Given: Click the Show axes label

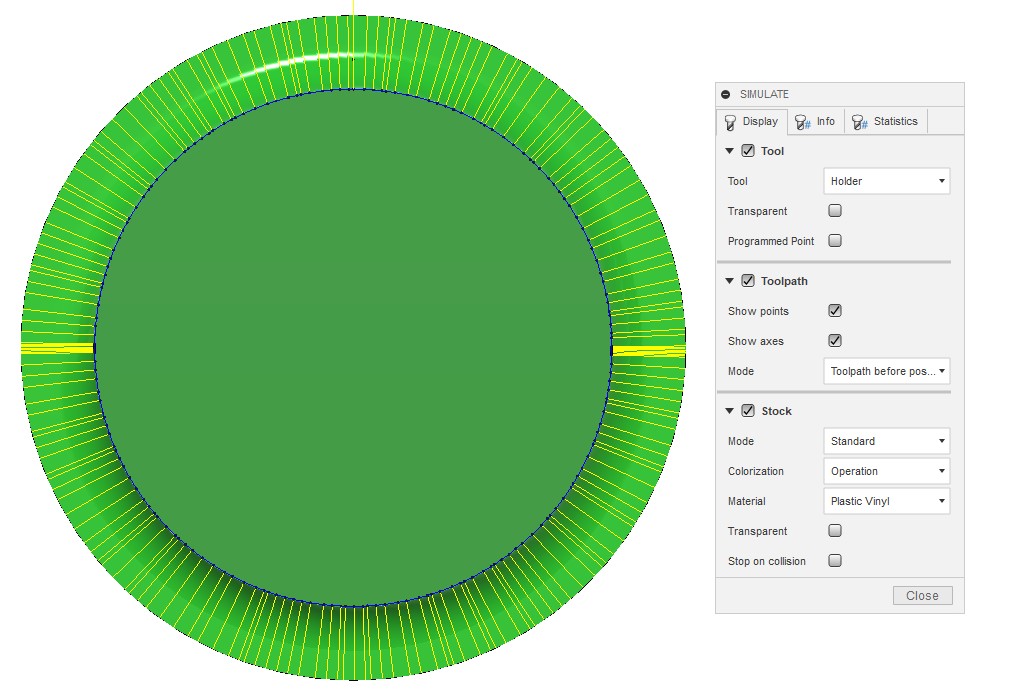Looking at the screenshot, I should (x=755, y=341).
